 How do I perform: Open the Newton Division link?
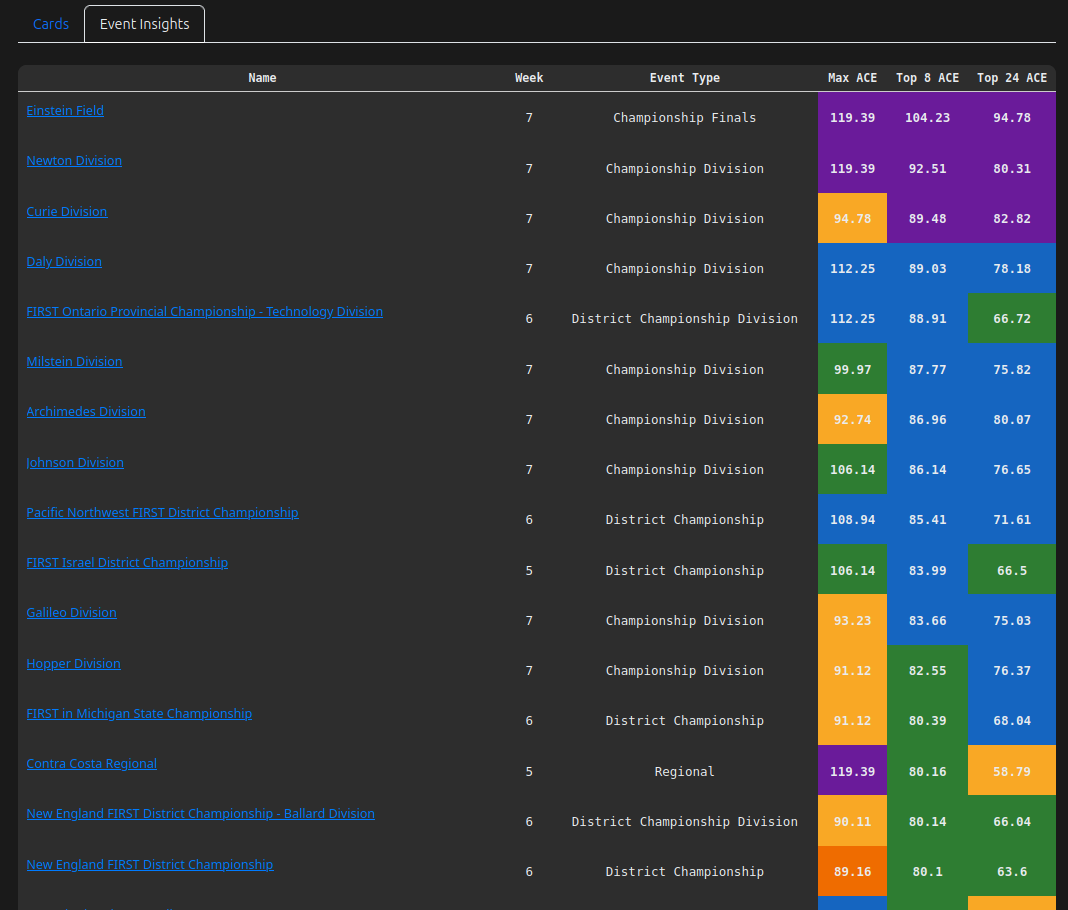coord(74,161)
